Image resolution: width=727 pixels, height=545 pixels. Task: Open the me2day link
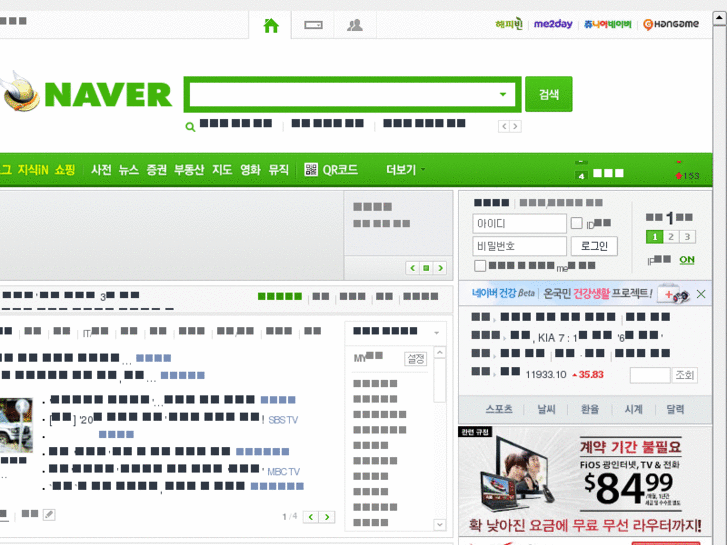[553, 24]
